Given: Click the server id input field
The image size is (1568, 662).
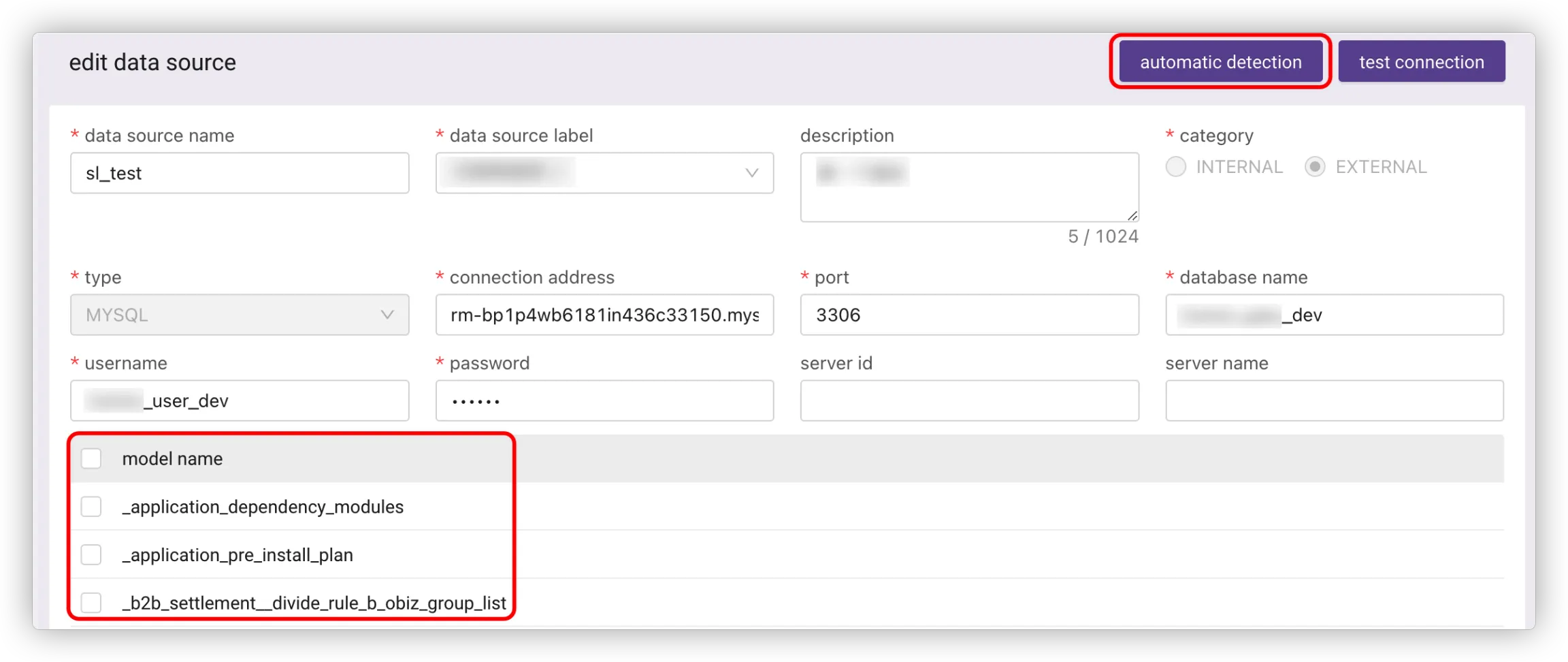Looking at the screenshot, I should (968, 400).
